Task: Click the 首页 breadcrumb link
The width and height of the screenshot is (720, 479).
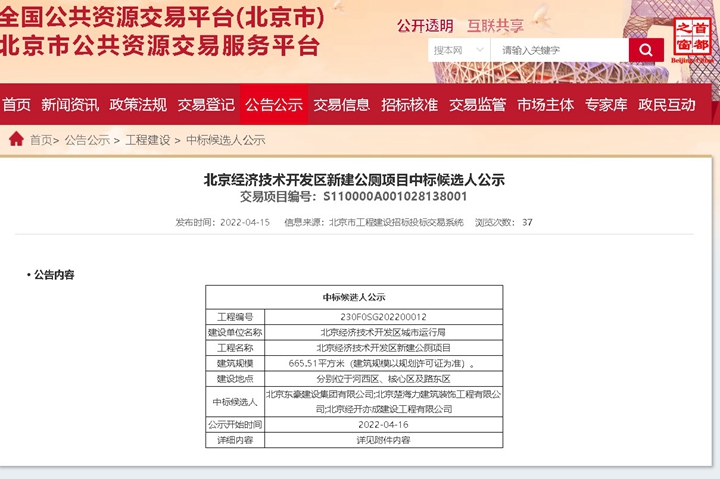Action: pyautogui.click(x=41, y=140)
